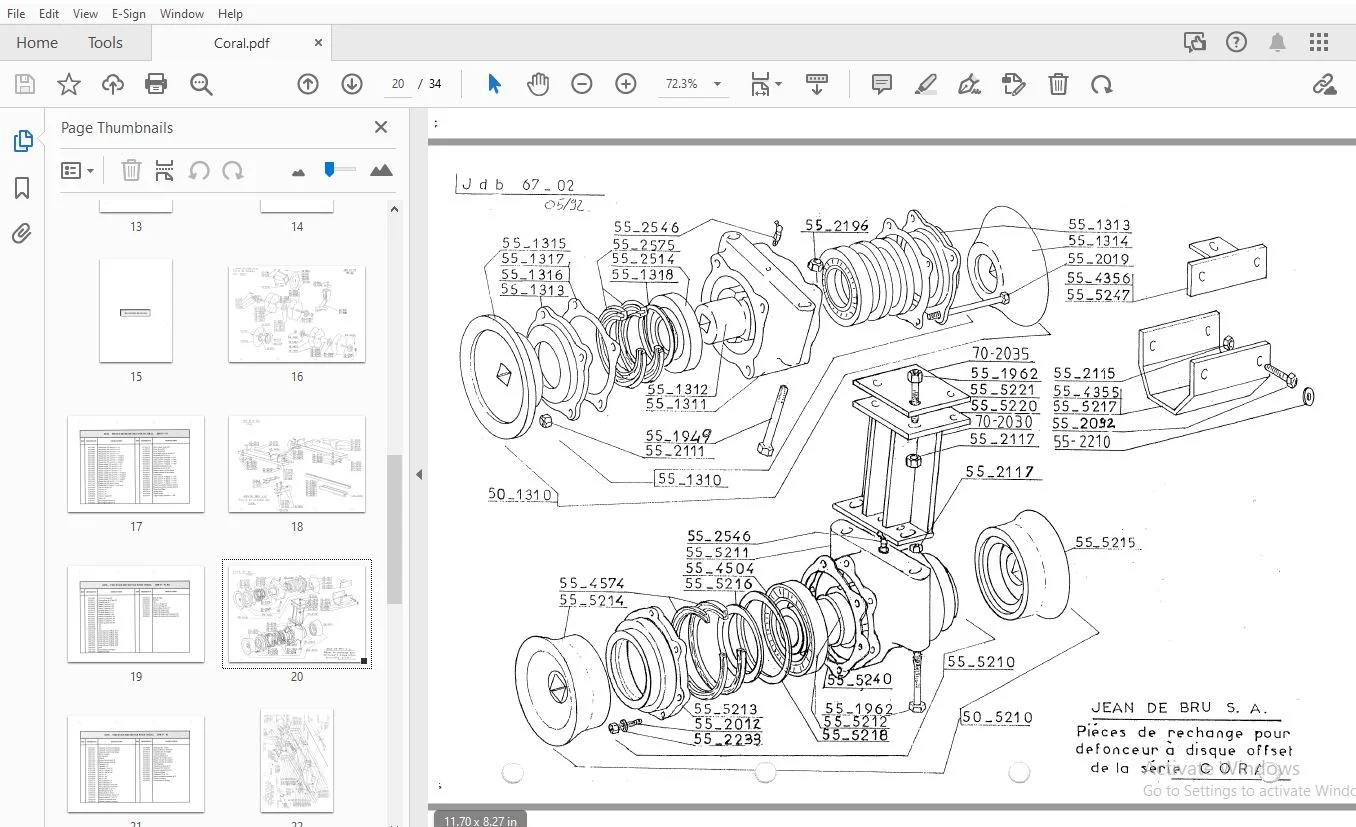Click the thumbnail size slider handle
The image size is (1356, 827).
tap(329, 170)
